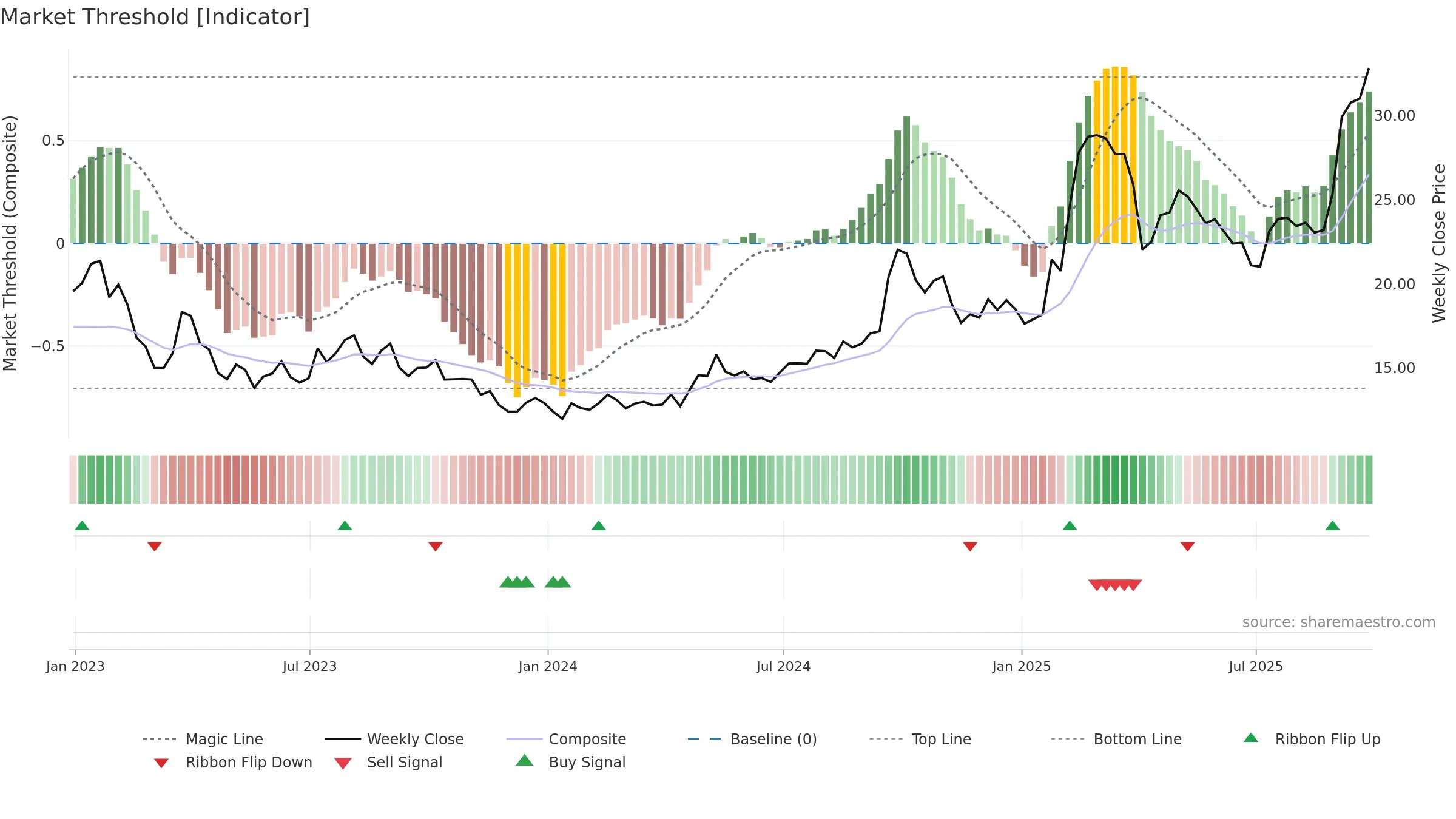The height and width of the screenshot is (819, 1456).
Task: Toggle the Sell Signal legend entry
Action: 388,762
